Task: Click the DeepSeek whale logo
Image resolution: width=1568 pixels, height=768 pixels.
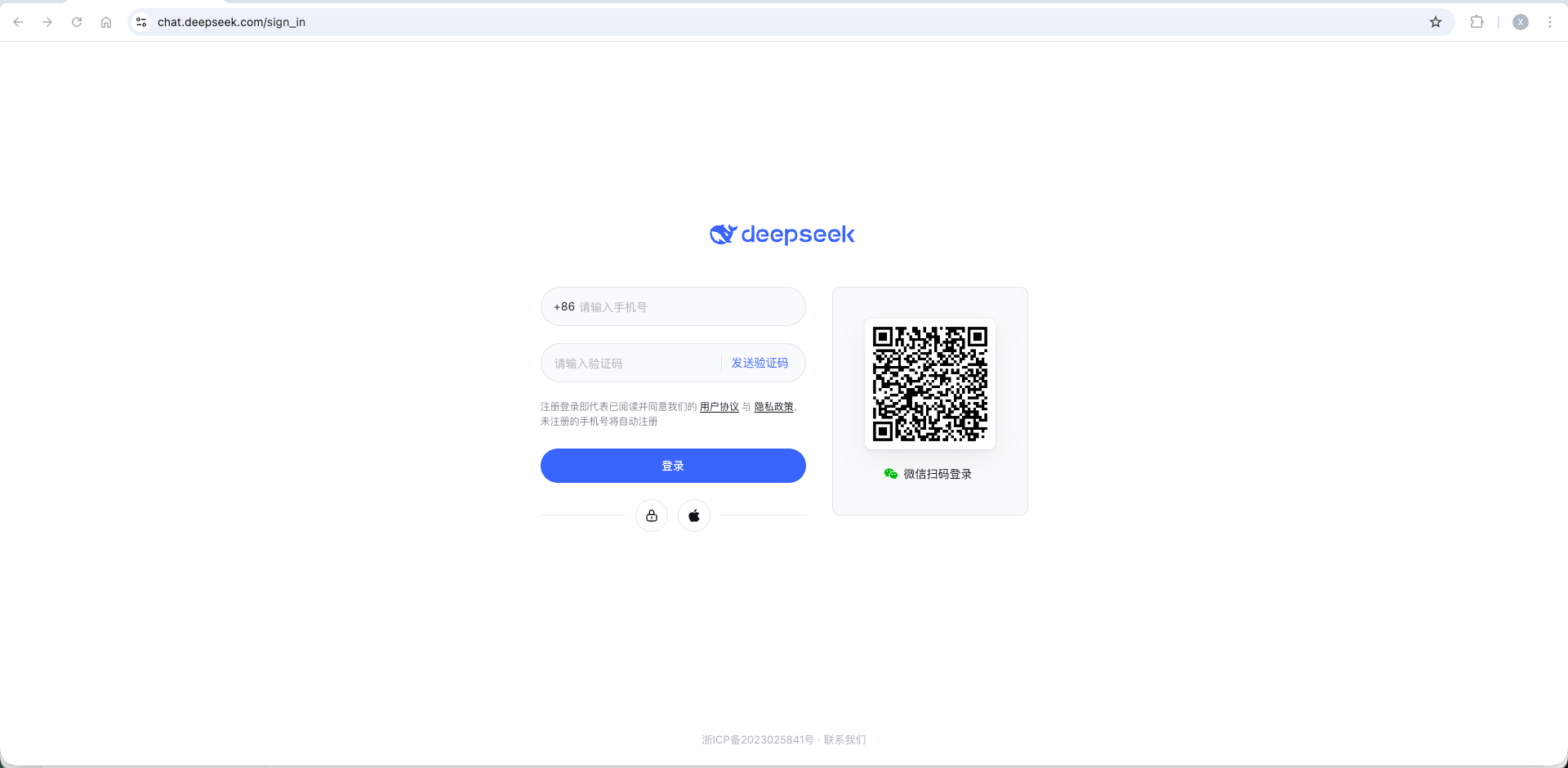Action: click(x=723, y=234)
